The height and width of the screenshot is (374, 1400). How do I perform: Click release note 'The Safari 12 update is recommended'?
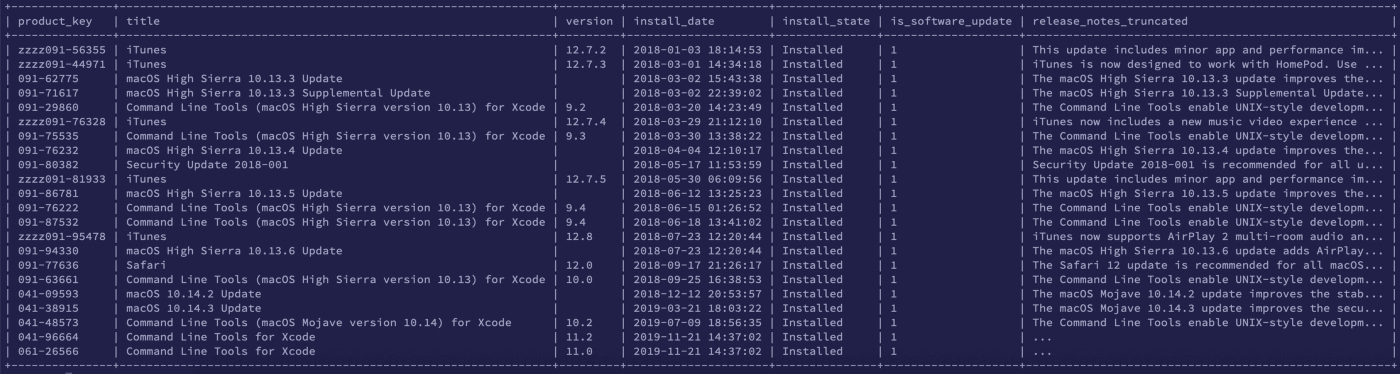pyautogui.click(x=1208, y=266)
